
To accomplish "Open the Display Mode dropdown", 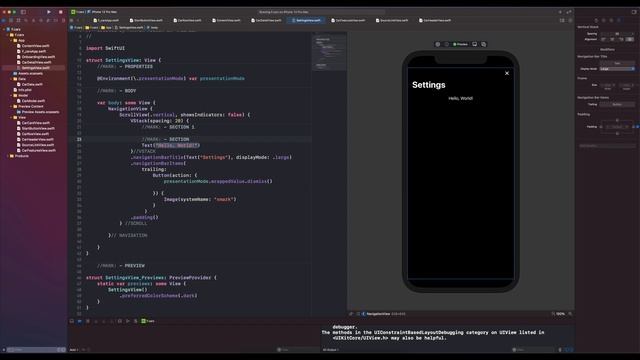I will coord(617,69).
